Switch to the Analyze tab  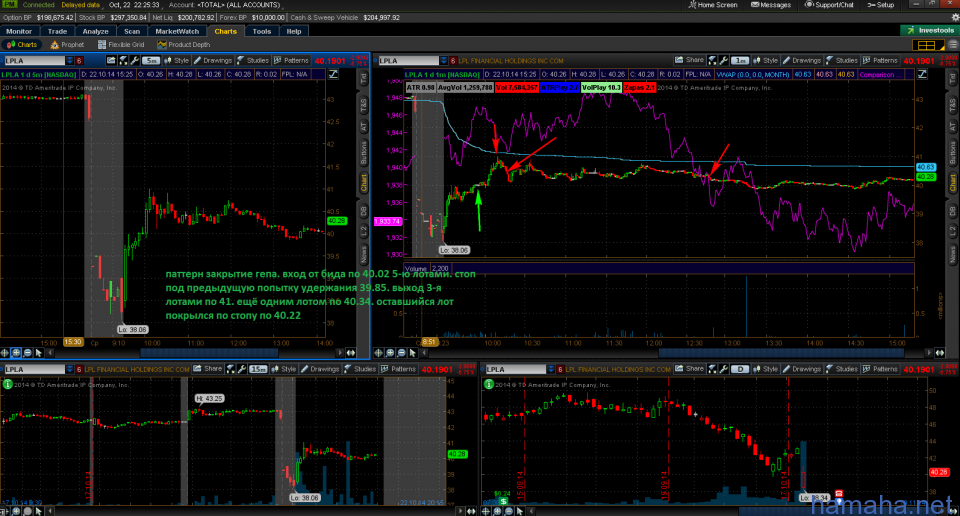point(95,31)
